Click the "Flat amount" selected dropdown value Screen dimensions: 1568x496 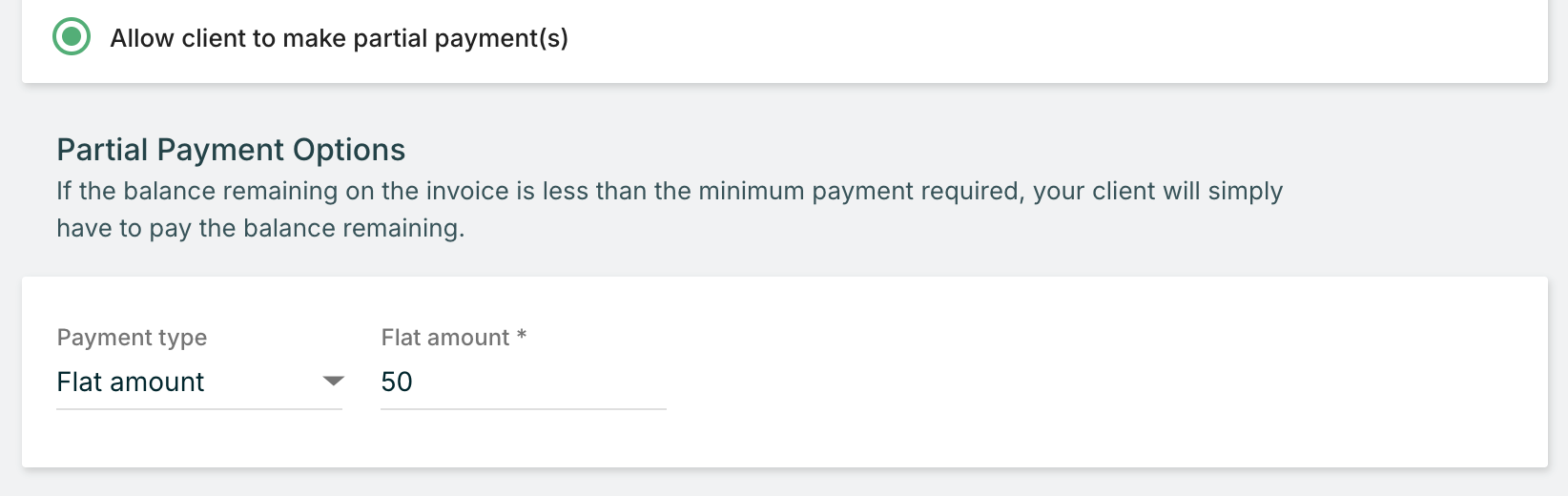click(131, 382)
